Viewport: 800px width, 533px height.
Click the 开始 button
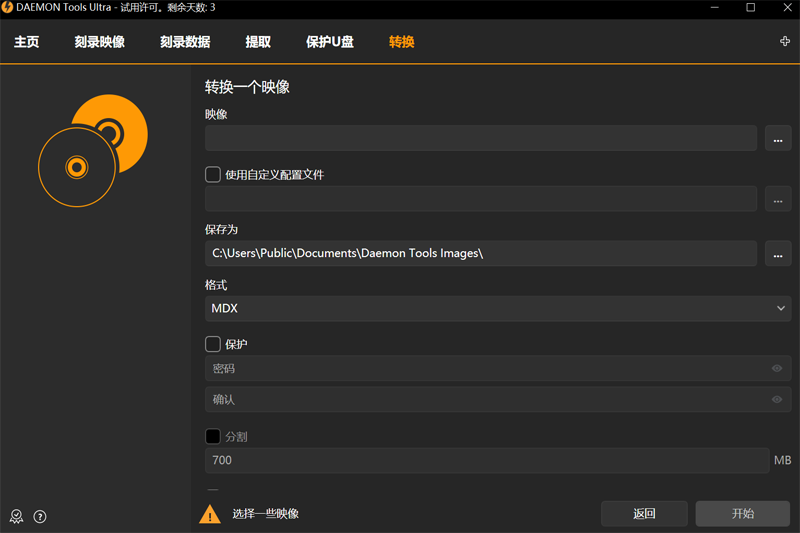[x=743, y=514]
